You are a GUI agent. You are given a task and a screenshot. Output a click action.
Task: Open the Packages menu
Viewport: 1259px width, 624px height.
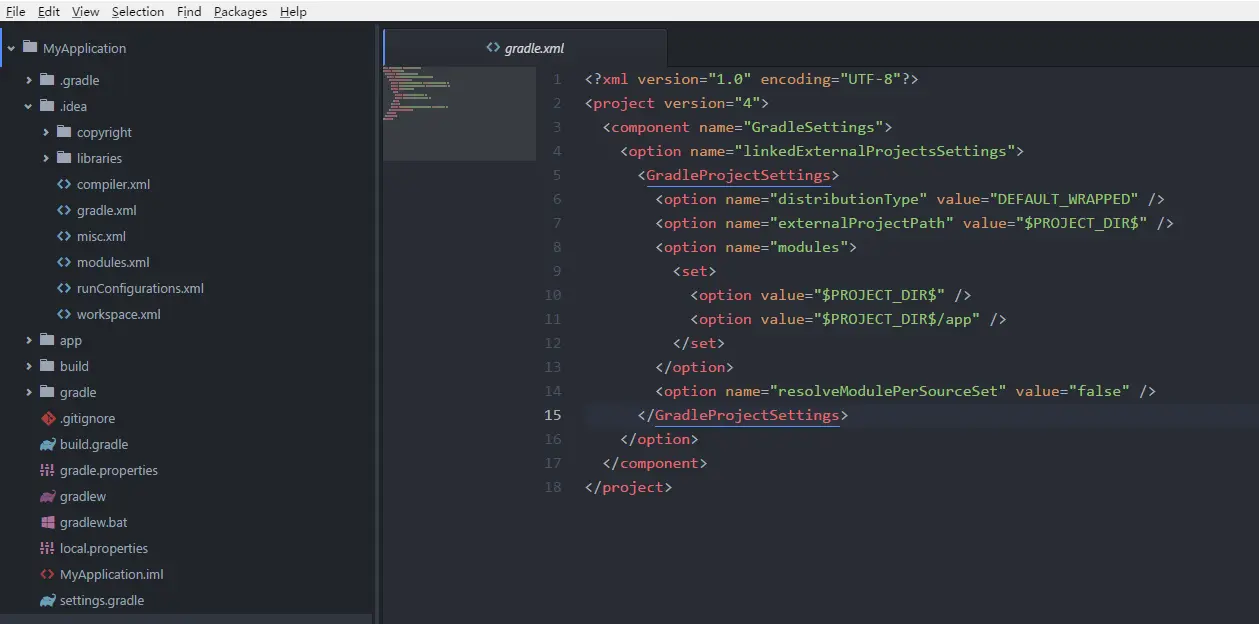[x=241, y=11]
